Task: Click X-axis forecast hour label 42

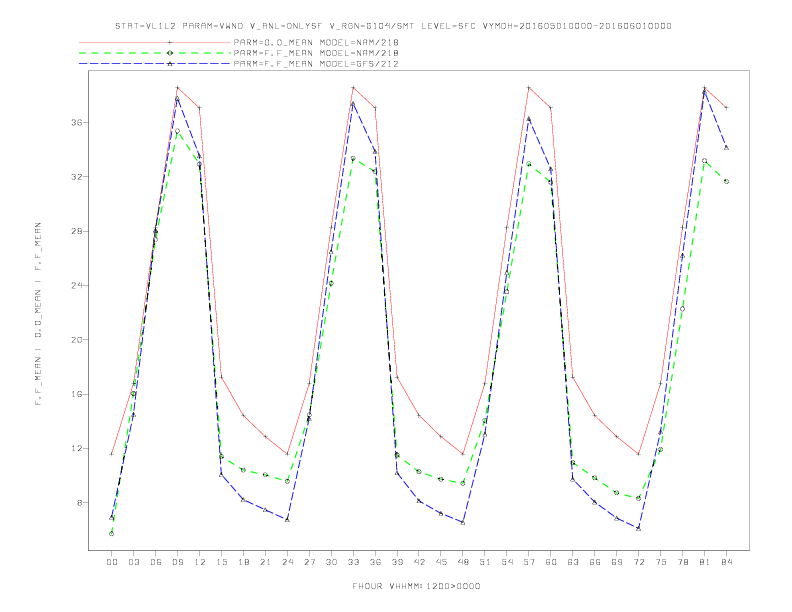Action: [419, 562]
